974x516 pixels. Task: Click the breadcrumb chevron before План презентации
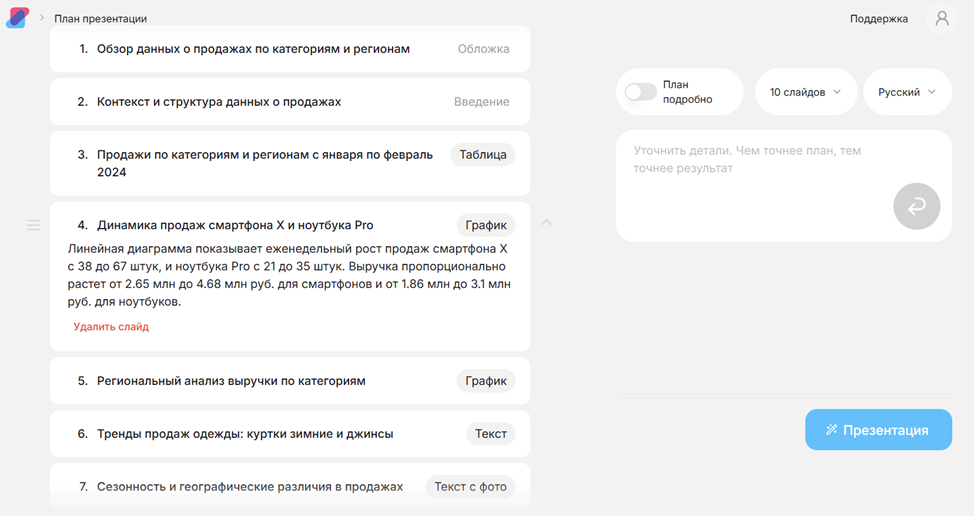pyautogui.click(x=42, y=18)
